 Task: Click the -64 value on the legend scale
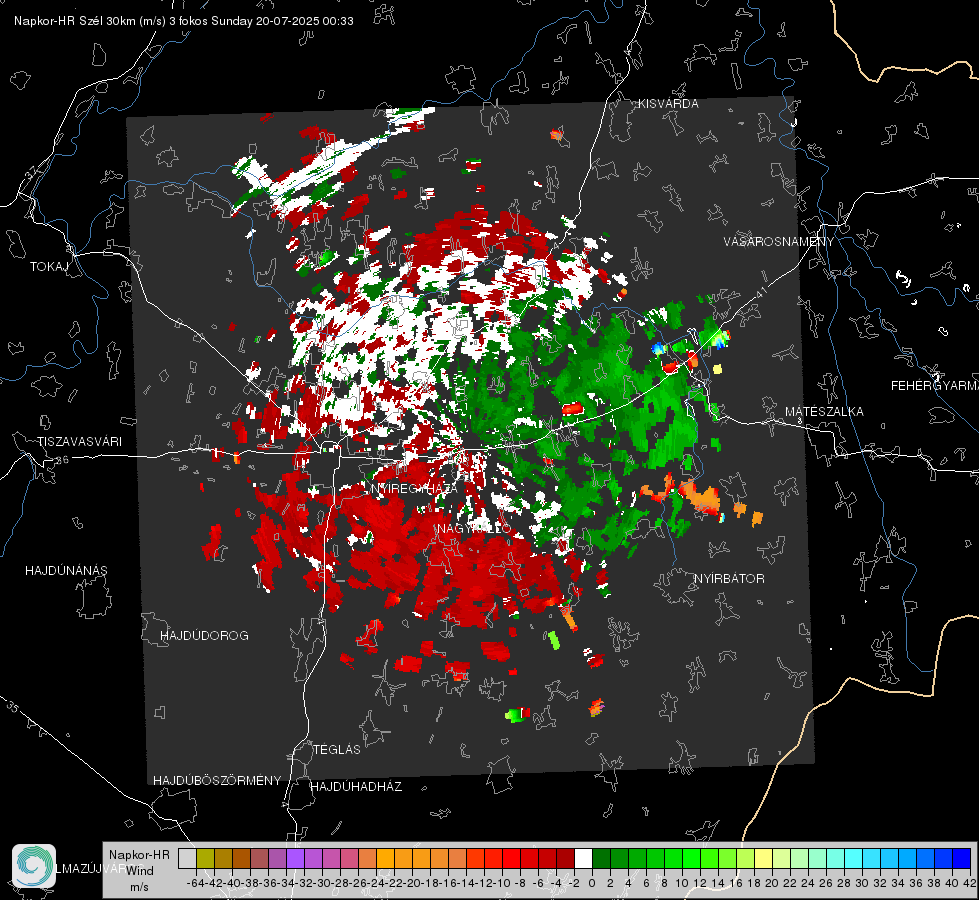(195, 883)
